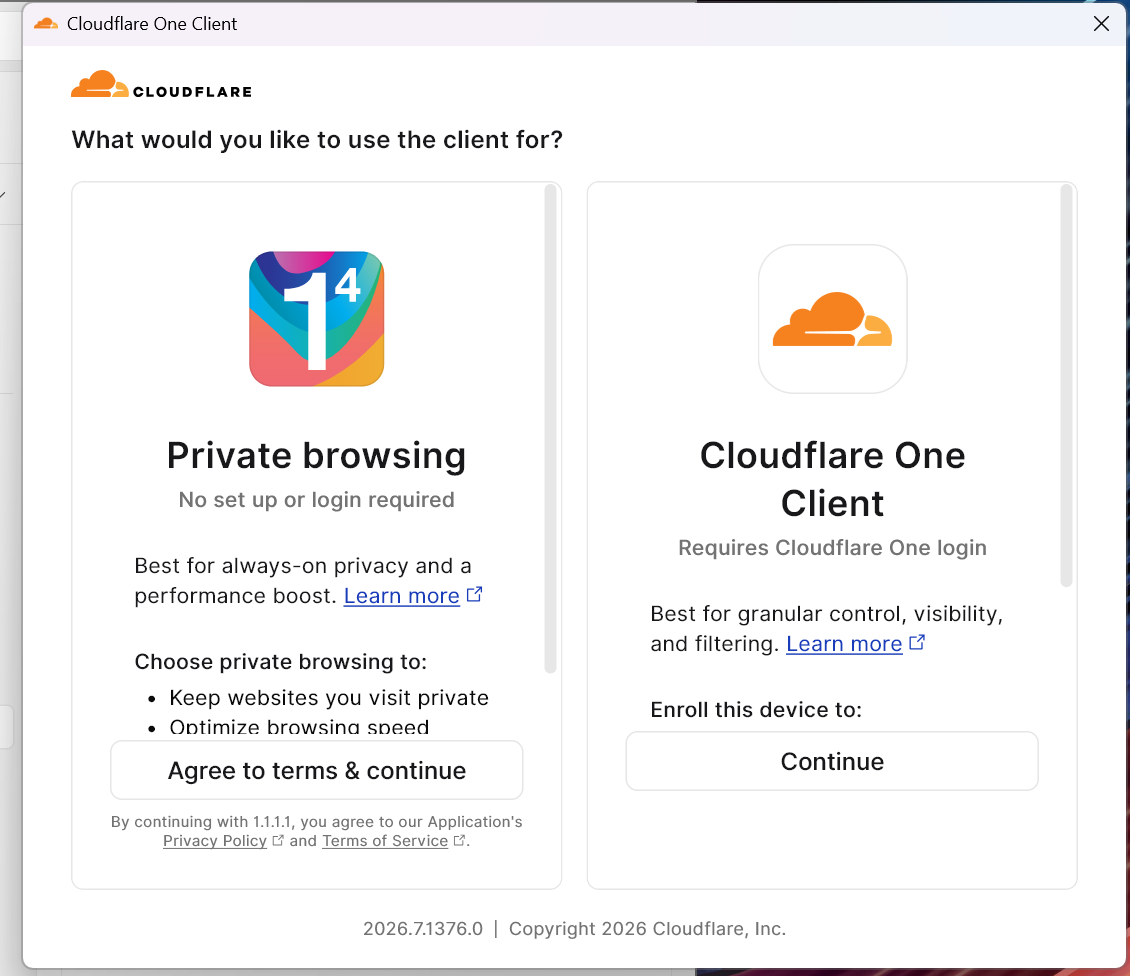Screen dimensions: 1130x976
Task: Click the Private browsing heading
Action: click(316, 456)
